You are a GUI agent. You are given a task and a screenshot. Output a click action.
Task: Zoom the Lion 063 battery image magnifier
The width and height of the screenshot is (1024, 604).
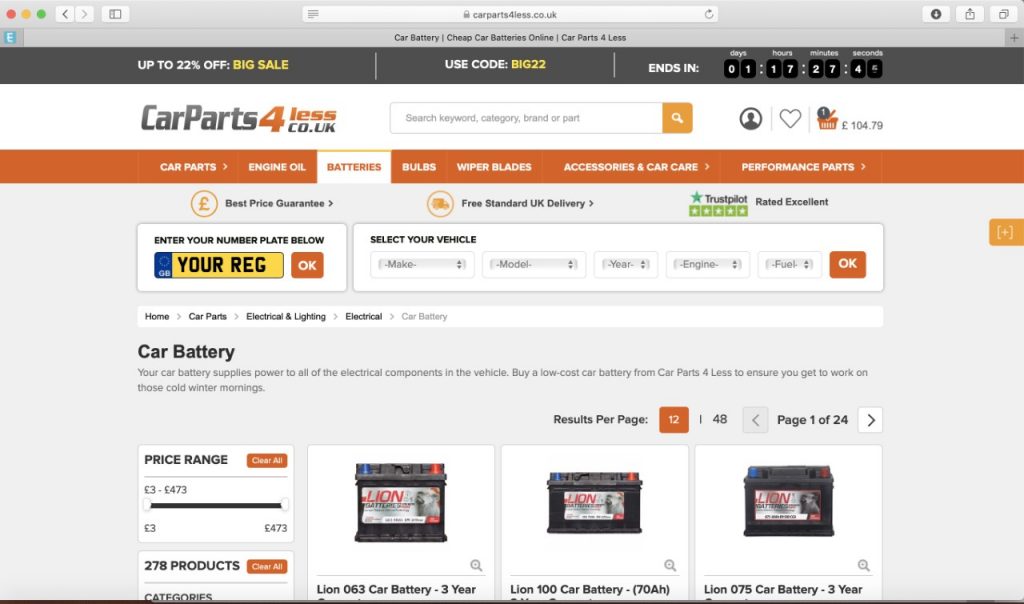(476, 565)
